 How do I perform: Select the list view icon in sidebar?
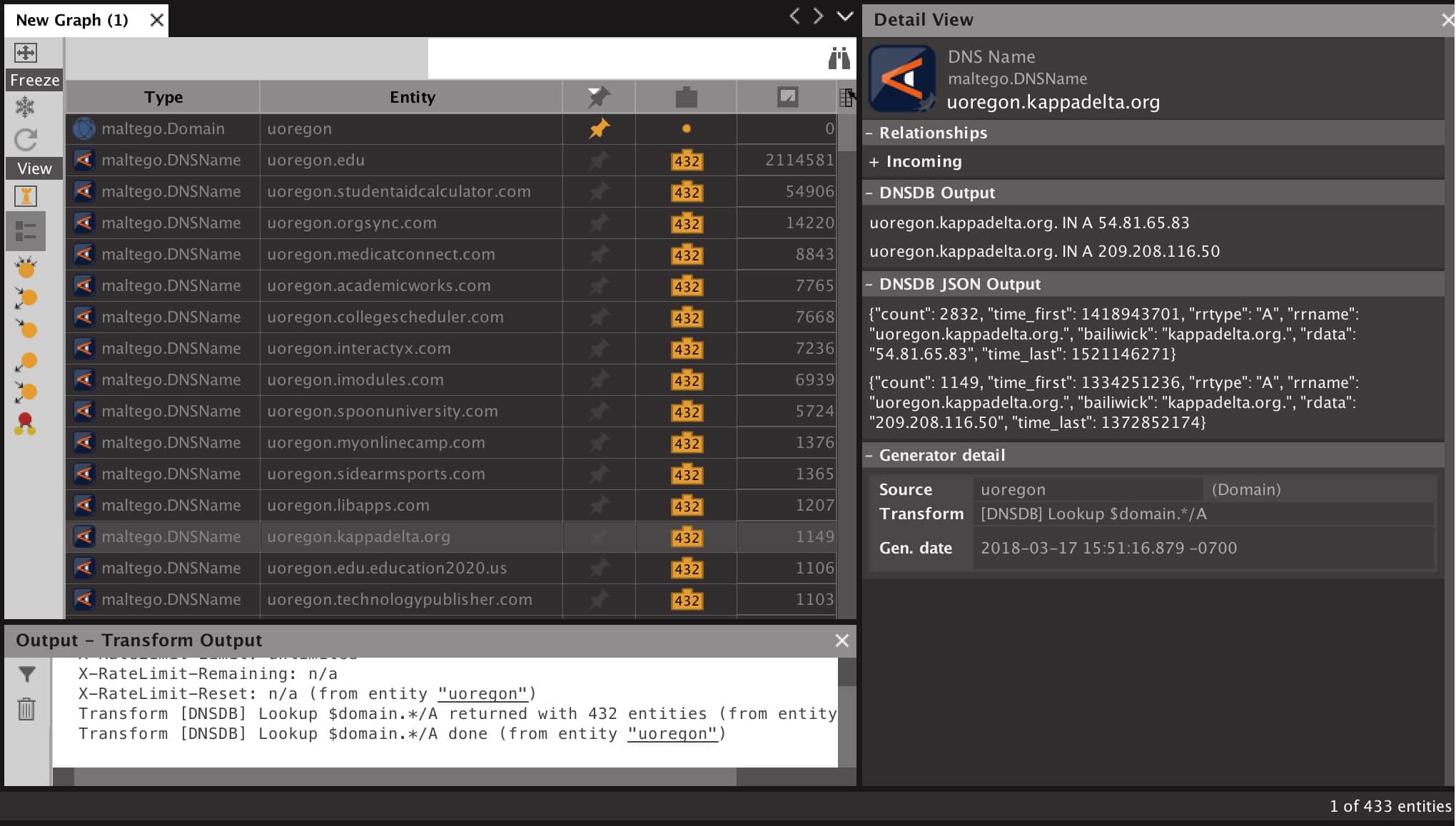coord(26,231)
